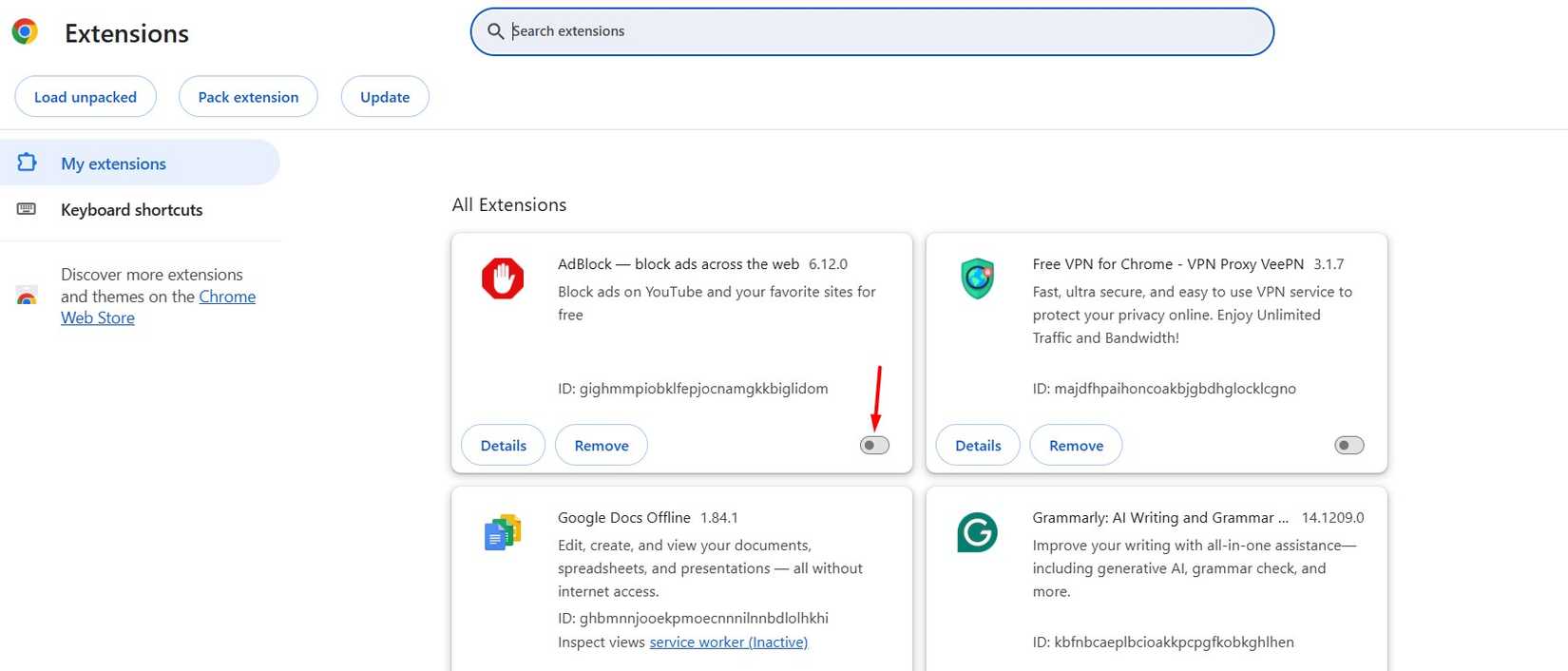Click the Chrome Web Store rainbow icon
This screenshot has height=671, width=1568.
click(x=27, y=297)
